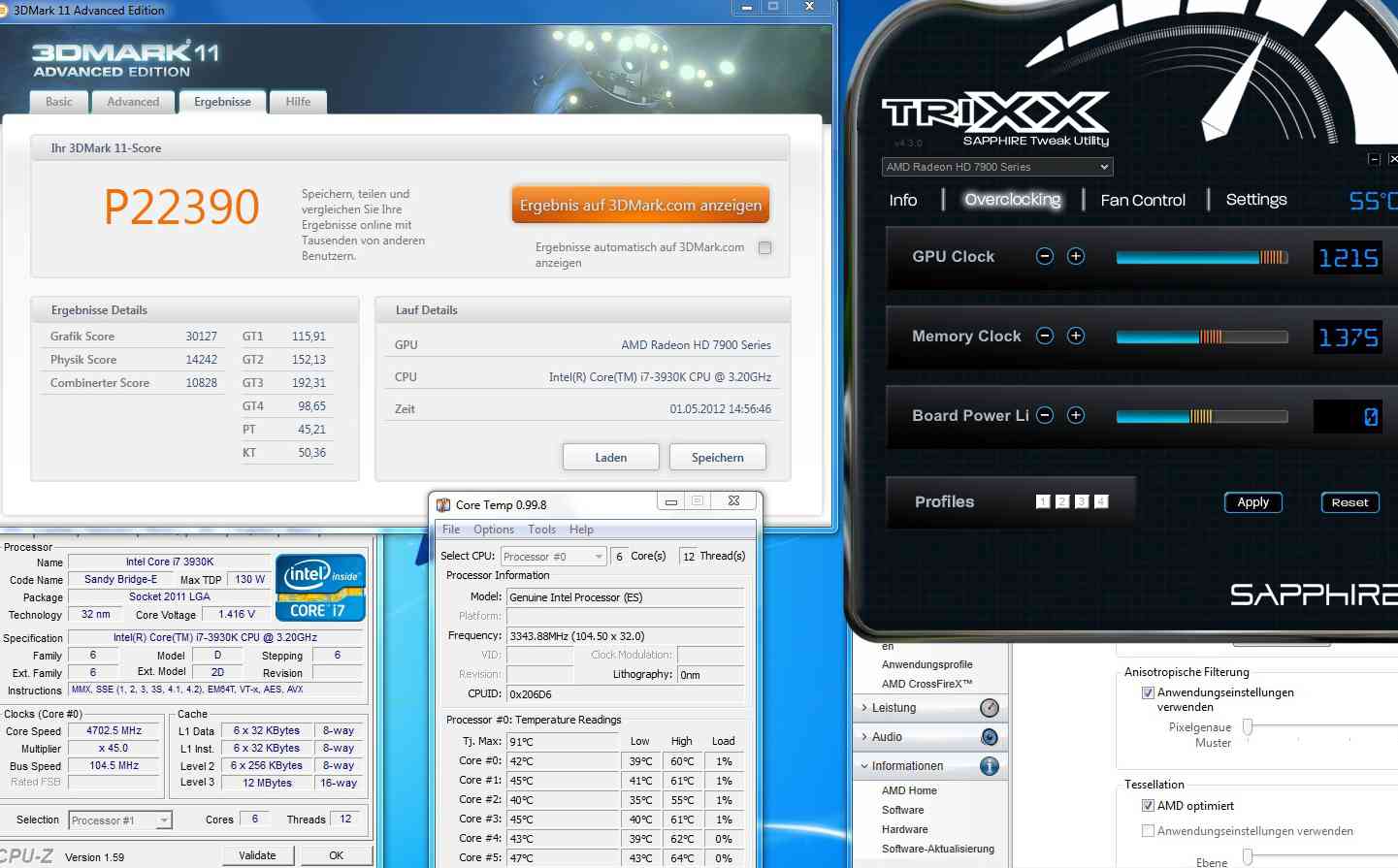The image size is (1398, 868).
Task: Increase Board Power Limit with the plus icon
Action: [1076, 415]
